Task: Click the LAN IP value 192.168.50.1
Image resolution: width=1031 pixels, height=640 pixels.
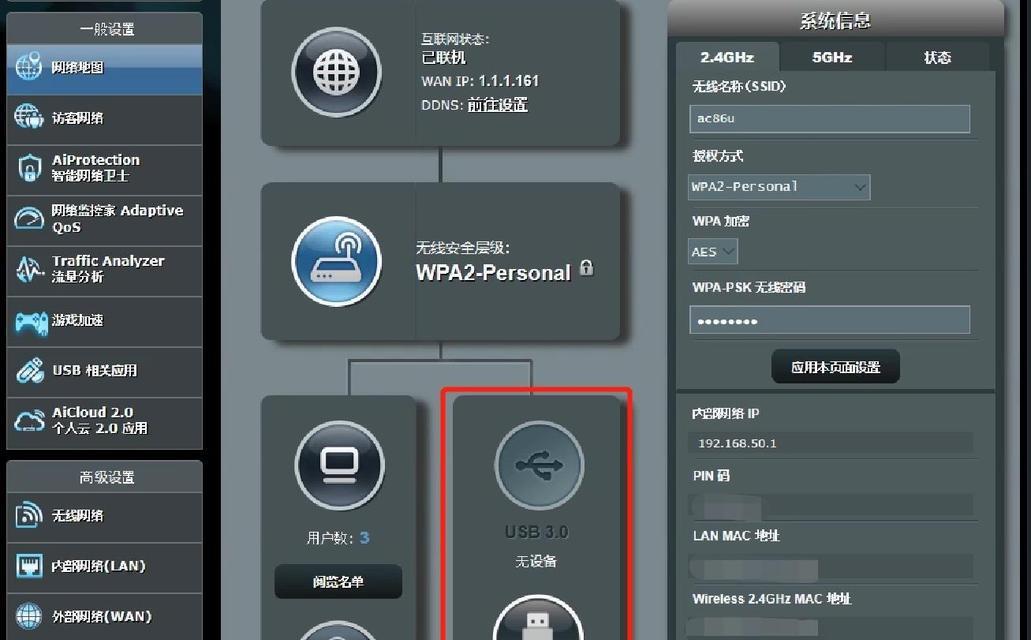Action: 737,443
